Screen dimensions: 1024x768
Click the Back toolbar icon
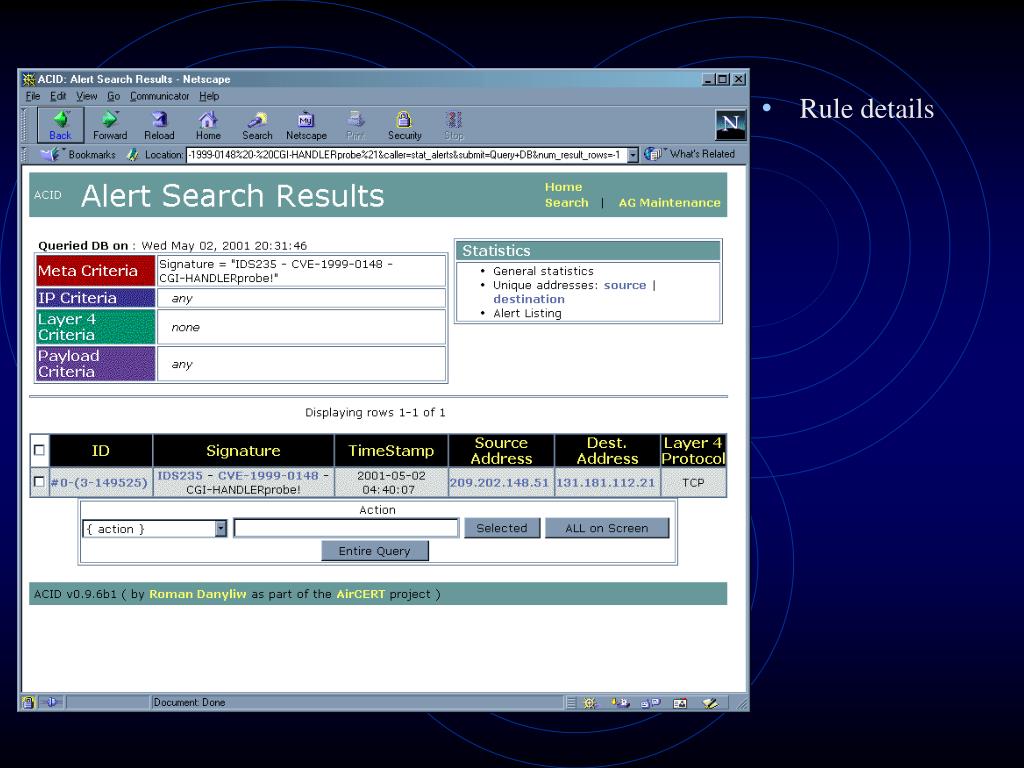click(x=61, y=125)
